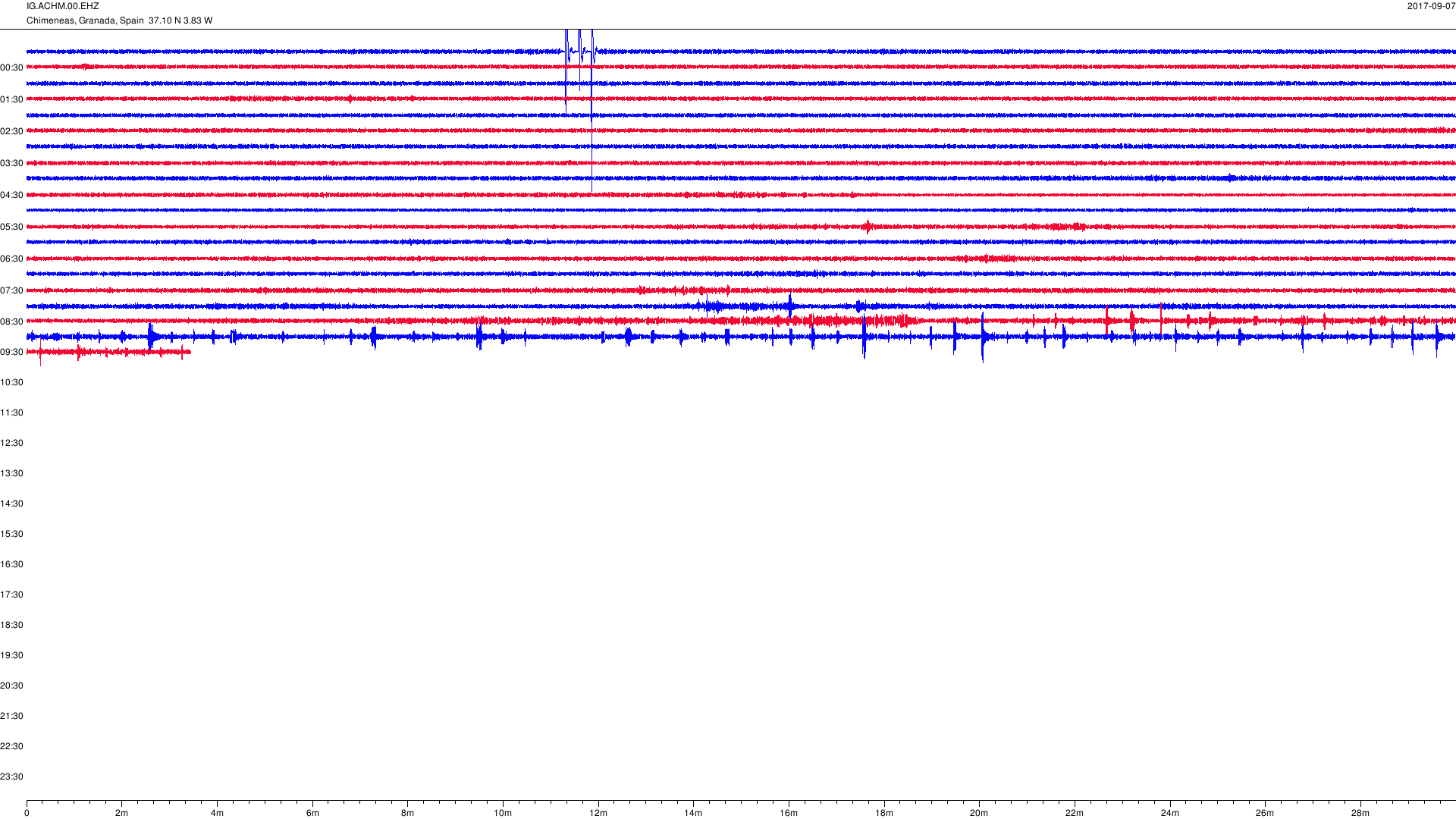Click the 20m axis label
Image resolution: width=1456 pixels, height=819 pixels.
tap(979, 813)
